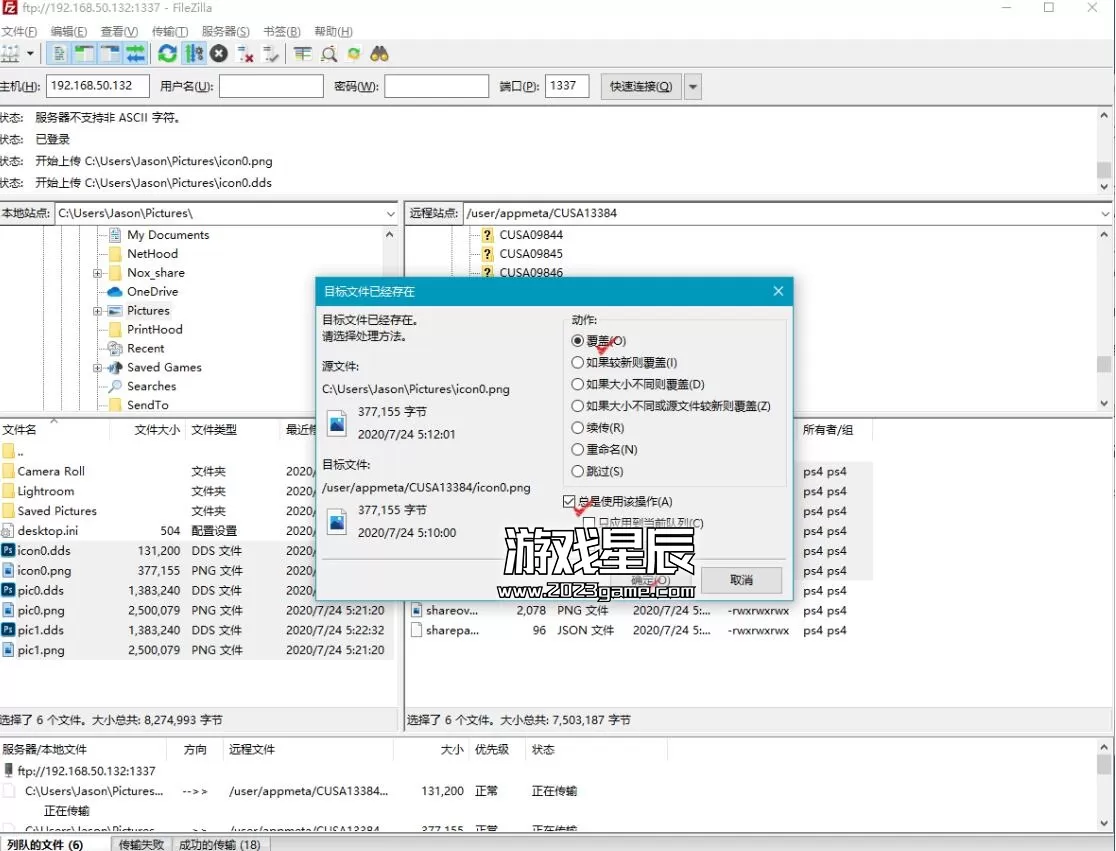
Task: Expand the Pictures folder tree node
Action: [98, 311]
